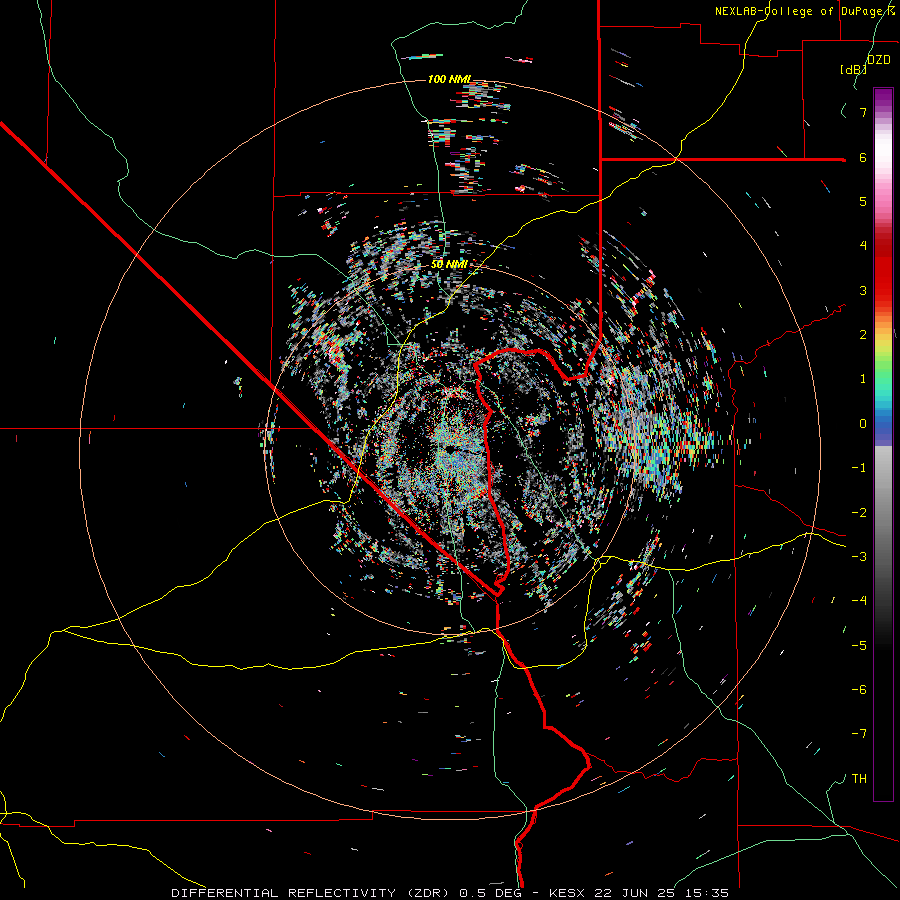Viewport: 900px width, 900px height.
Task: Select the 7 value on the scale
Action: click(x=863, y=112)
